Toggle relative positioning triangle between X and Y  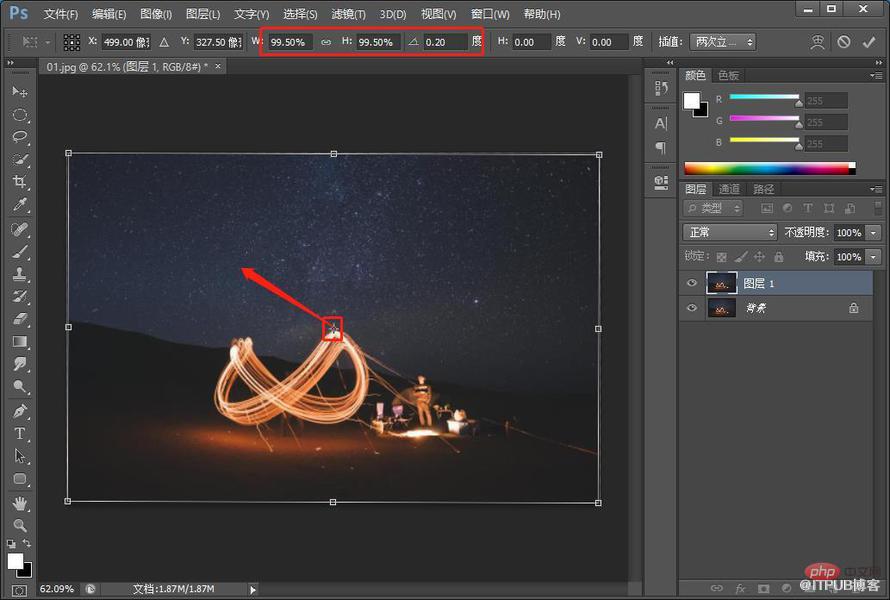click(x=164, y=42)
